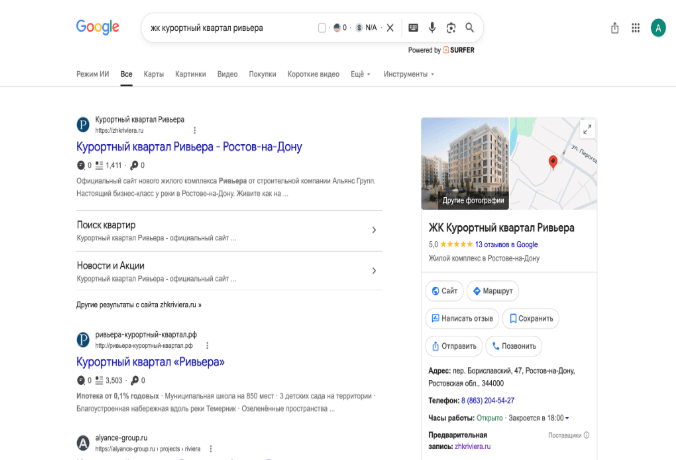The image size is (676, 460).
Task: Open the on-screen keyboard icon
Action: pos(413,28)
